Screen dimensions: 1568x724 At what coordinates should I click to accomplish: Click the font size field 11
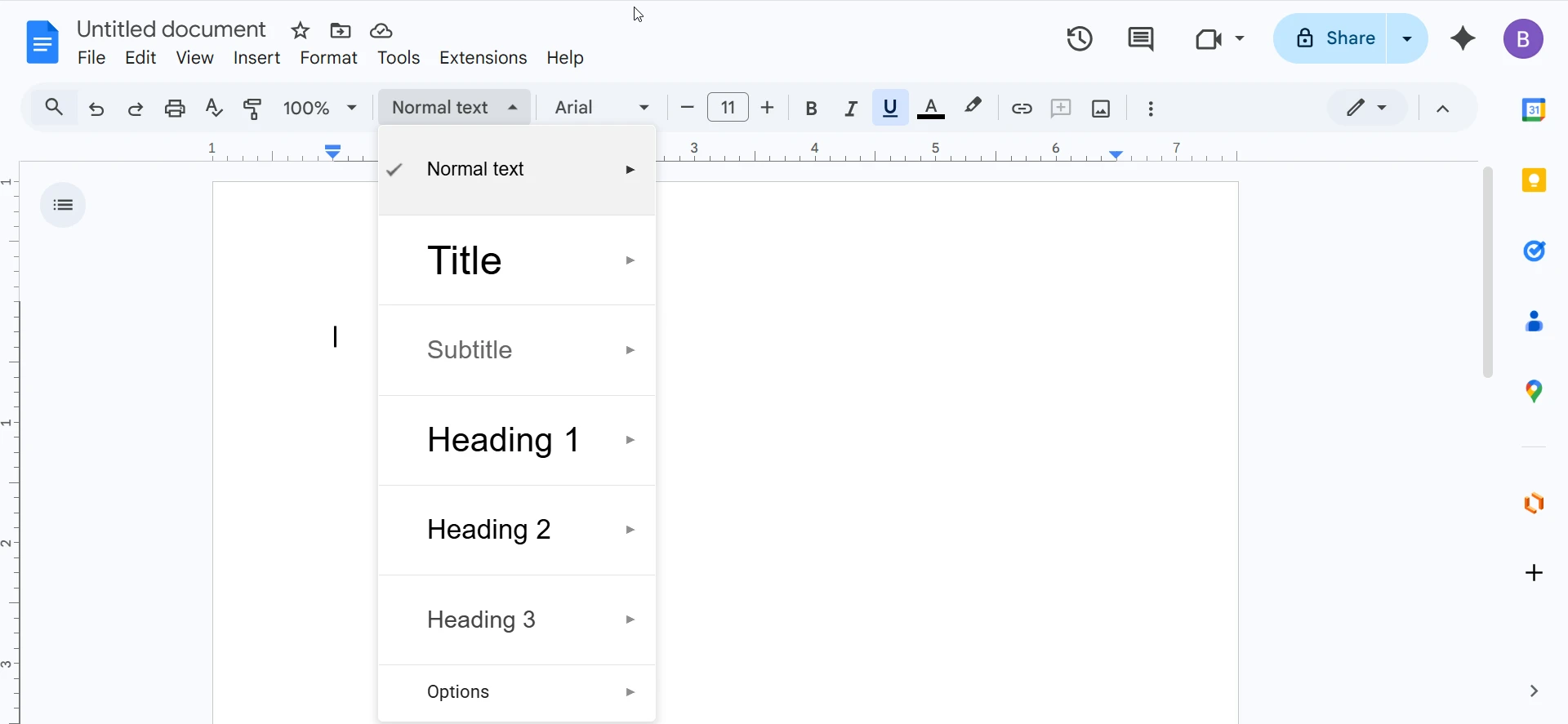728,108
